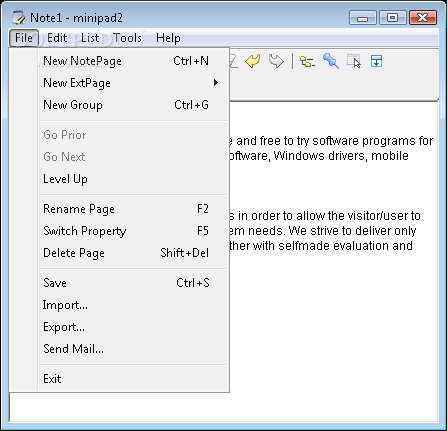Expand the New ExtPage submenu arrow
Viewport: 447px width, 431px height.
216,83
